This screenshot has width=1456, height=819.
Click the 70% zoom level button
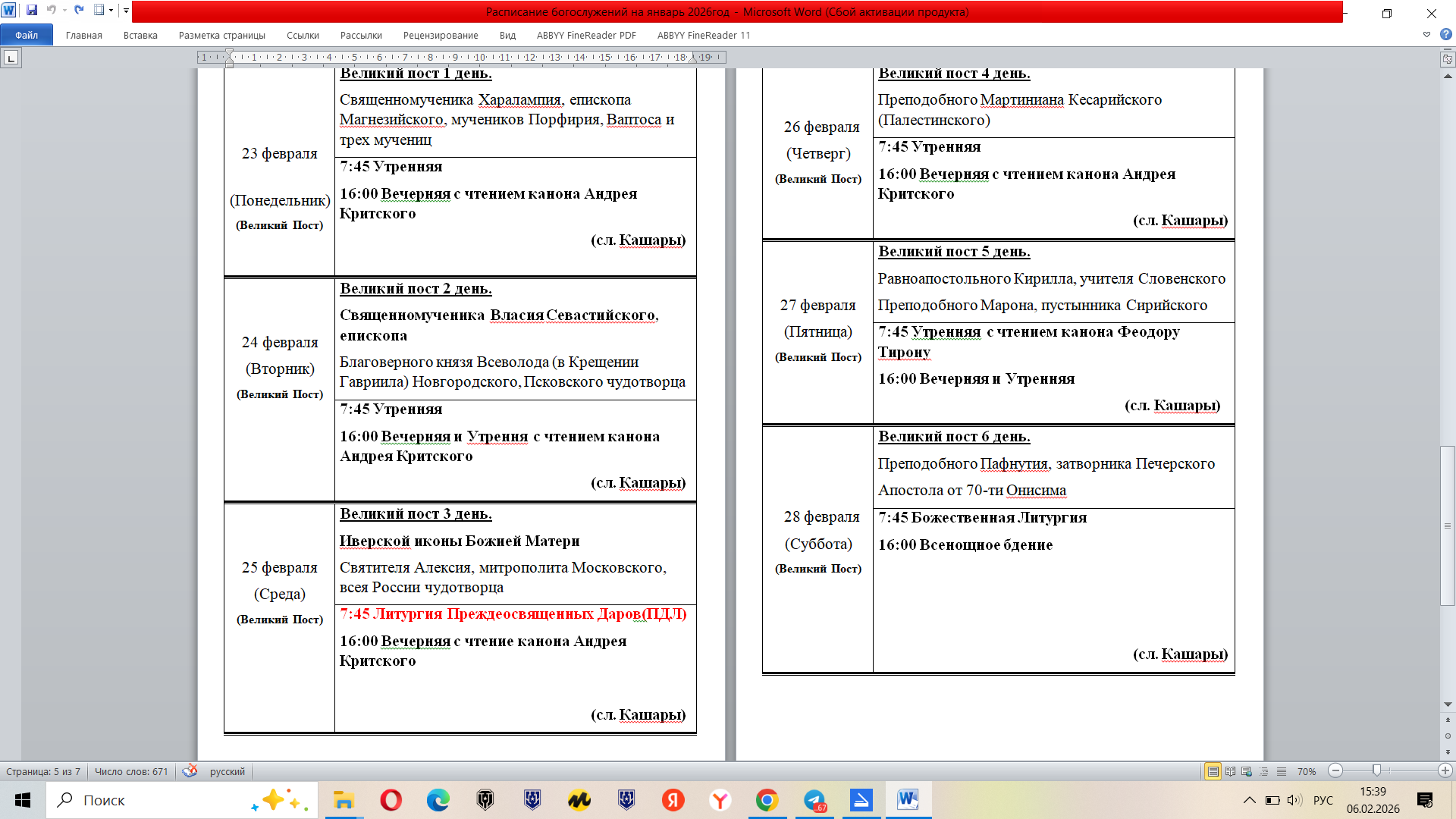pos(1306,771)
